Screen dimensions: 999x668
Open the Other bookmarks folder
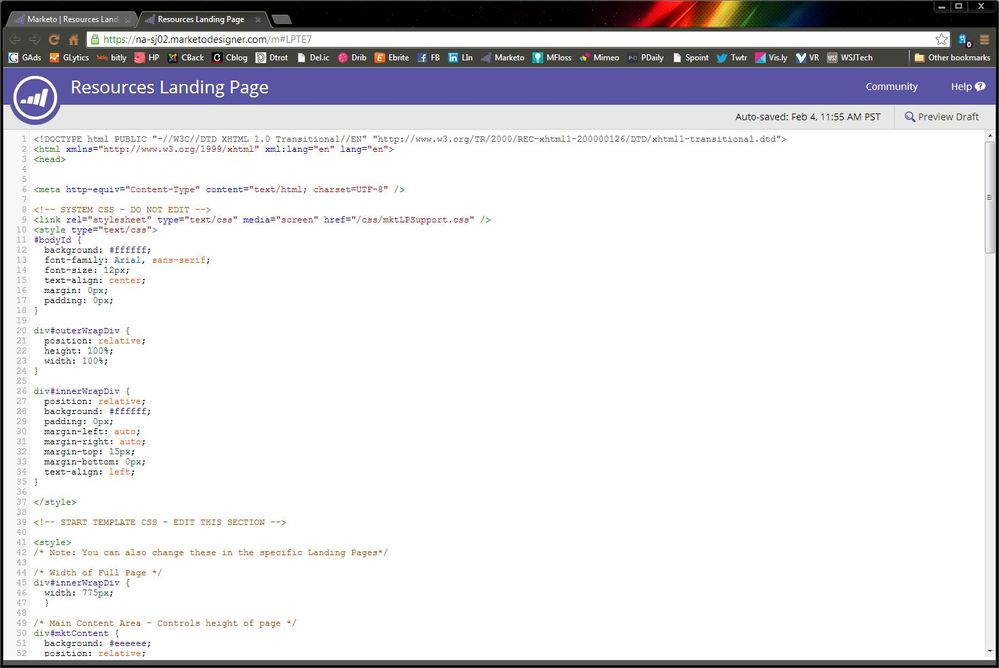951,58
